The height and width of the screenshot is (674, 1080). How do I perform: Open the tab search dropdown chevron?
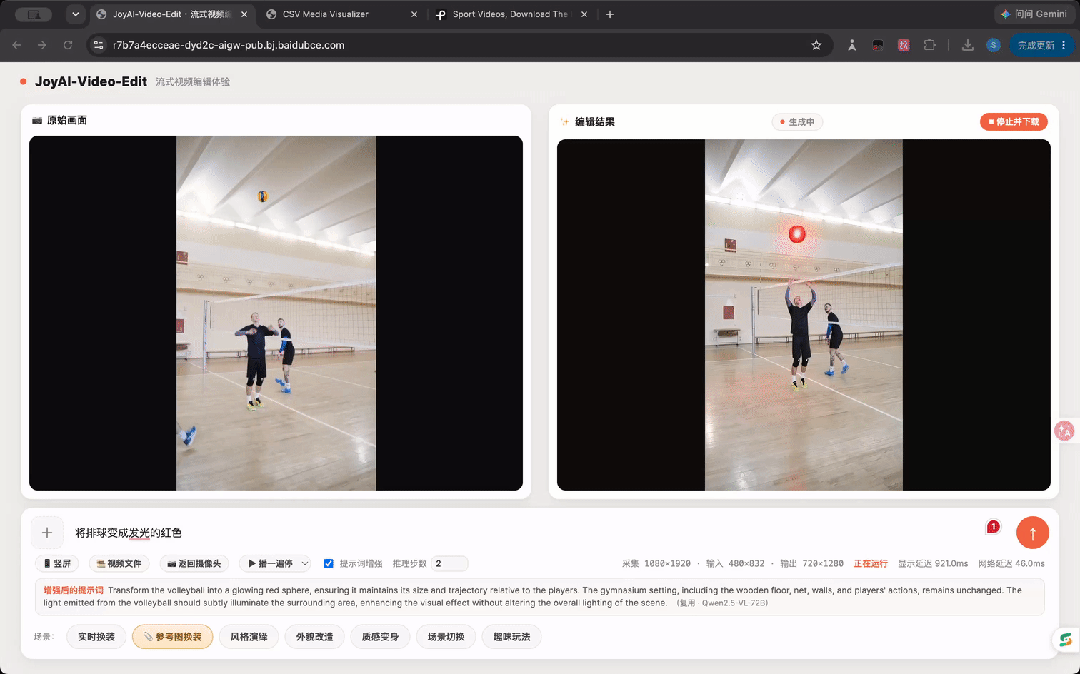coord(75,14)
